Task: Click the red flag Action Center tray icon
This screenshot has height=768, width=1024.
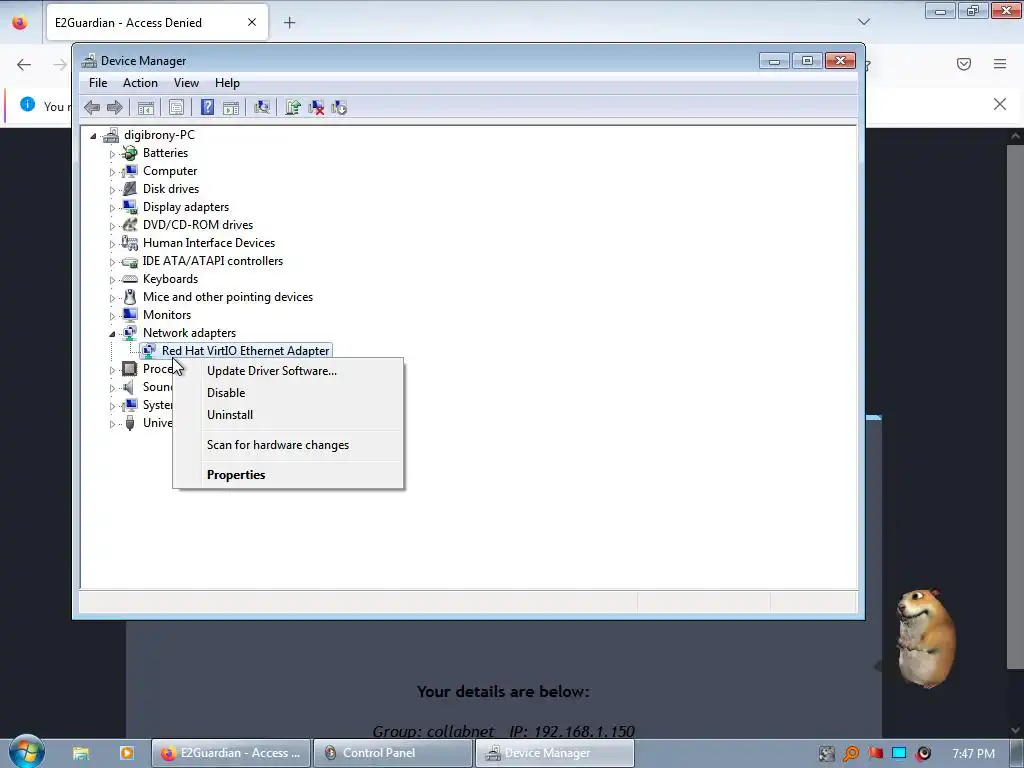Action: (875, 754)
